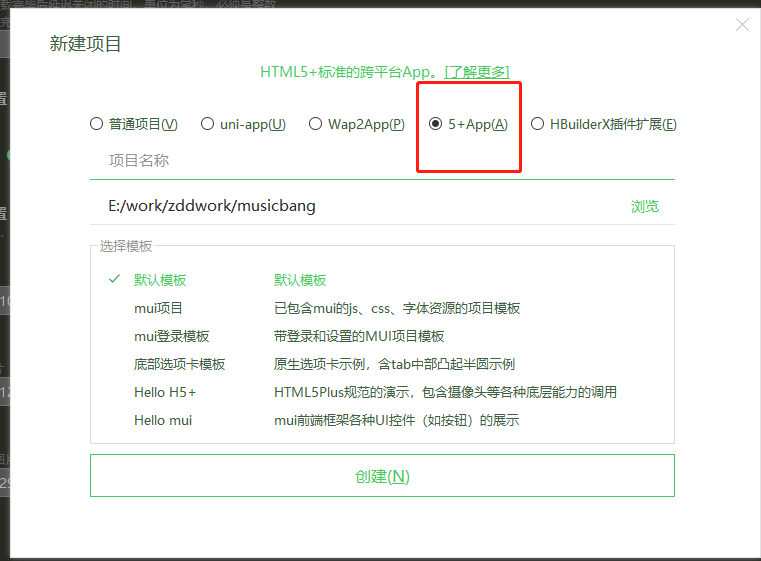
Task: Click description 带登录和设置的MUI项目模板
Action: [359, 336]
